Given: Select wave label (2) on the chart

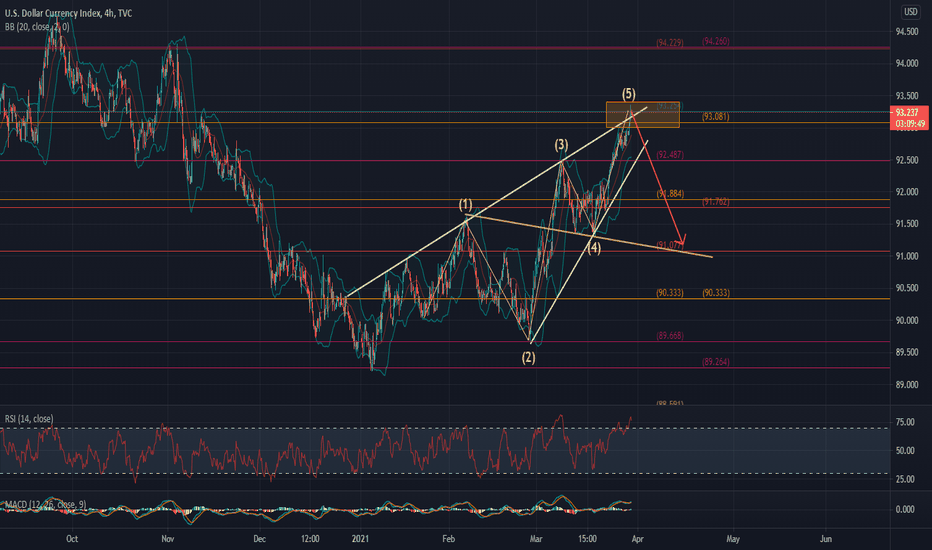Looking at the screenshot, I should pos(528,357).
